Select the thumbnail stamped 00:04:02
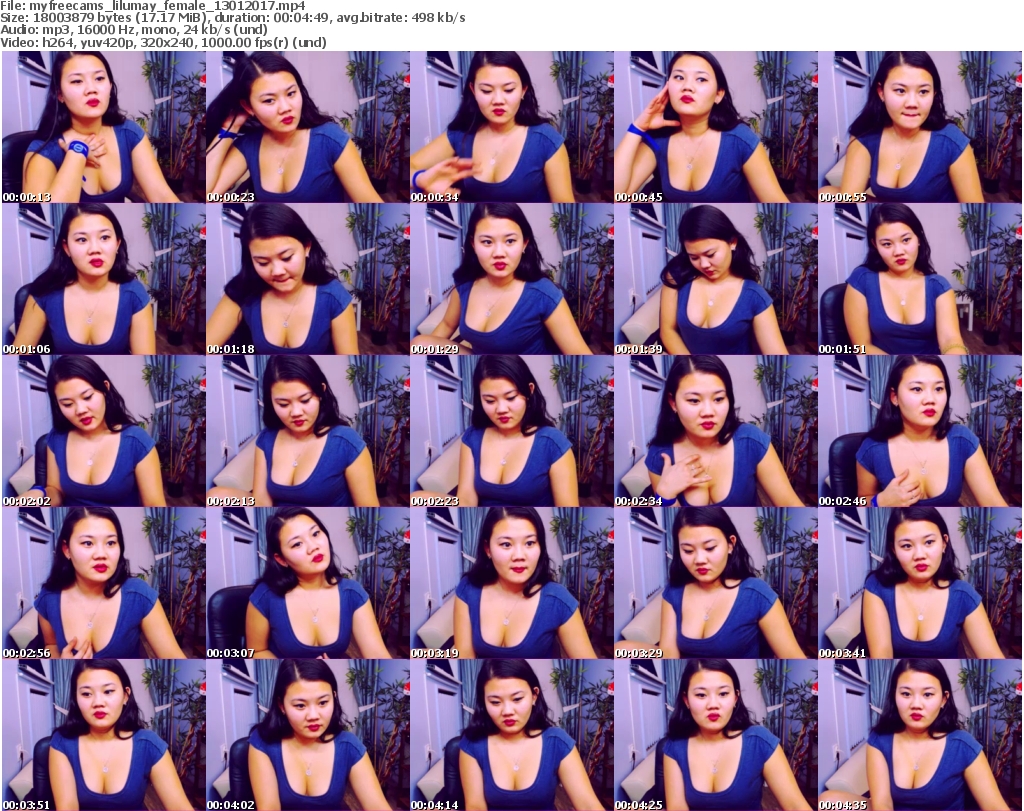1024x811 pixels. coord(308,735)
